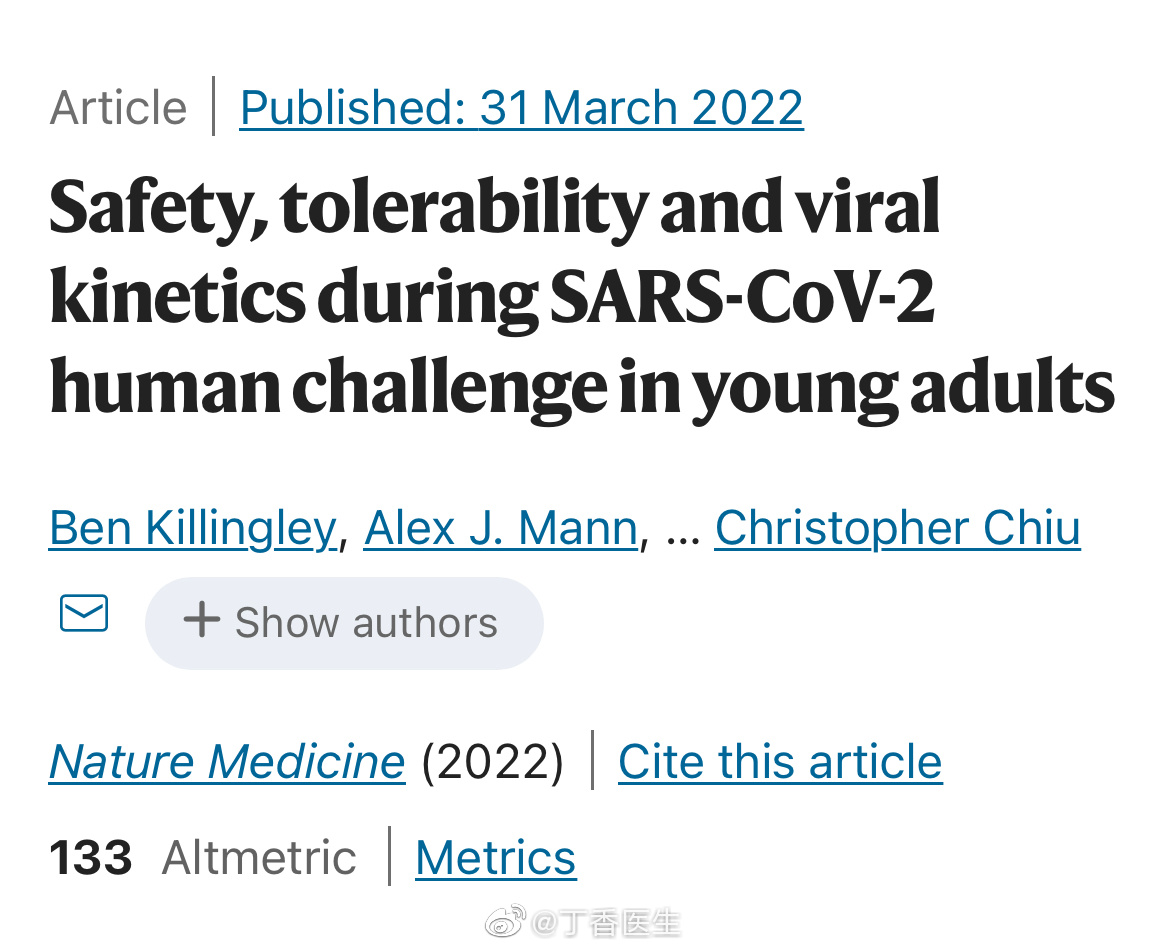Image resolution: width=1170 pixels, height=950 pixels.
Task: Click the Cite this article link
Action: click(x=780, y=762)
